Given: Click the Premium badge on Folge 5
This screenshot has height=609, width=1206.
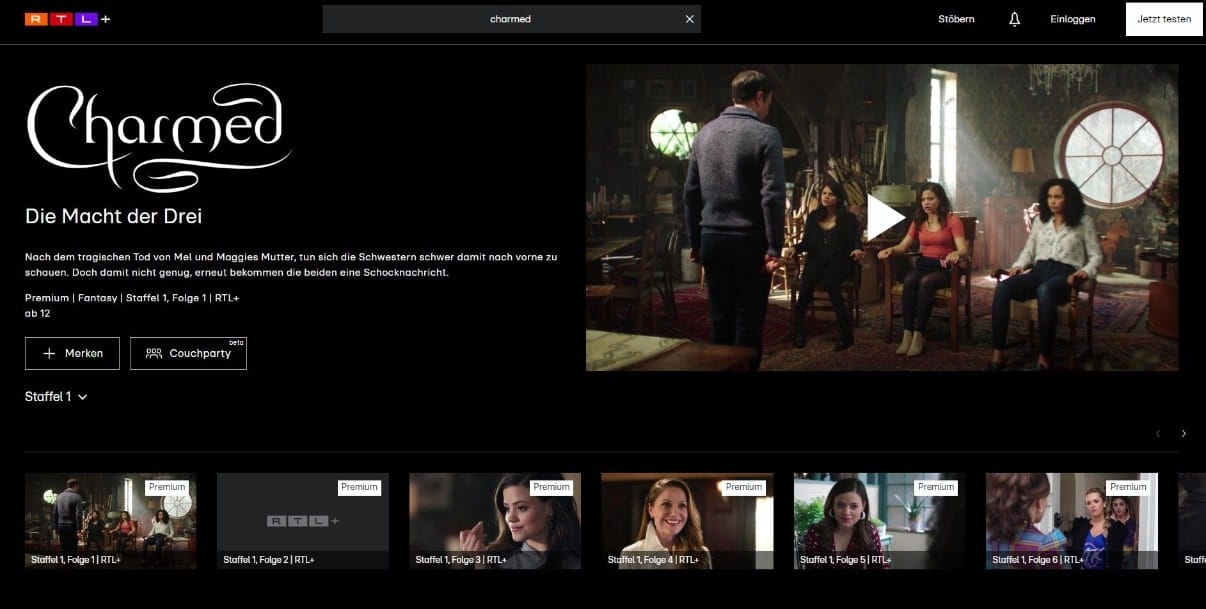Looking at the screenshot, I should (936, 487).
